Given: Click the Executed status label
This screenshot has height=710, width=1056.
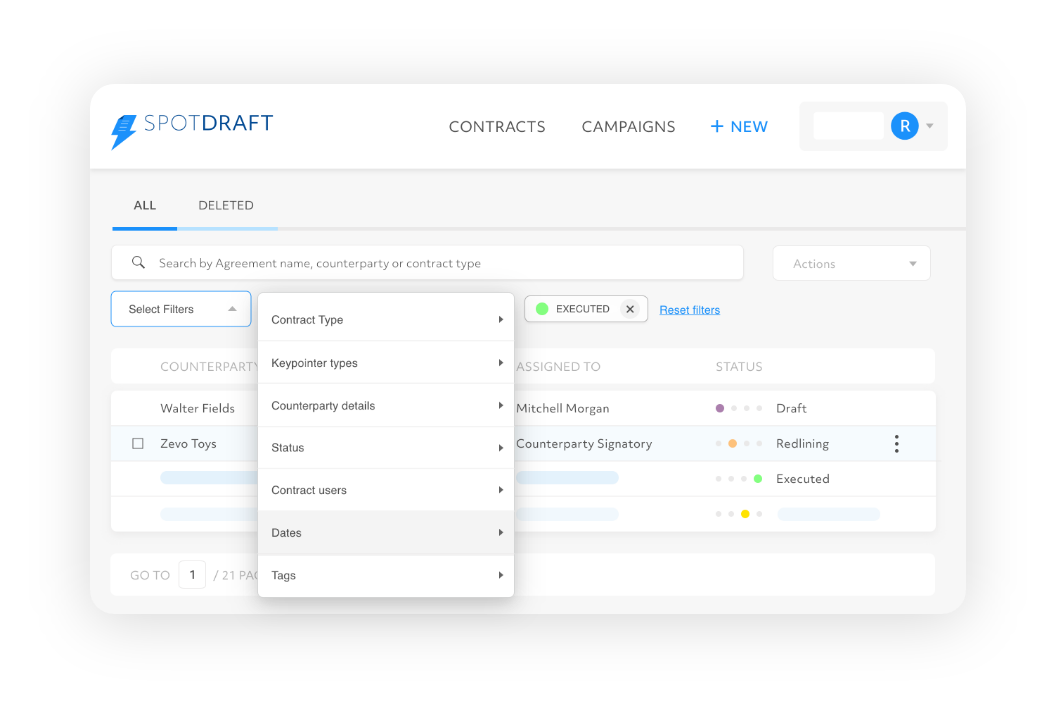Looking at the screenshot, I should click(803, 479).
